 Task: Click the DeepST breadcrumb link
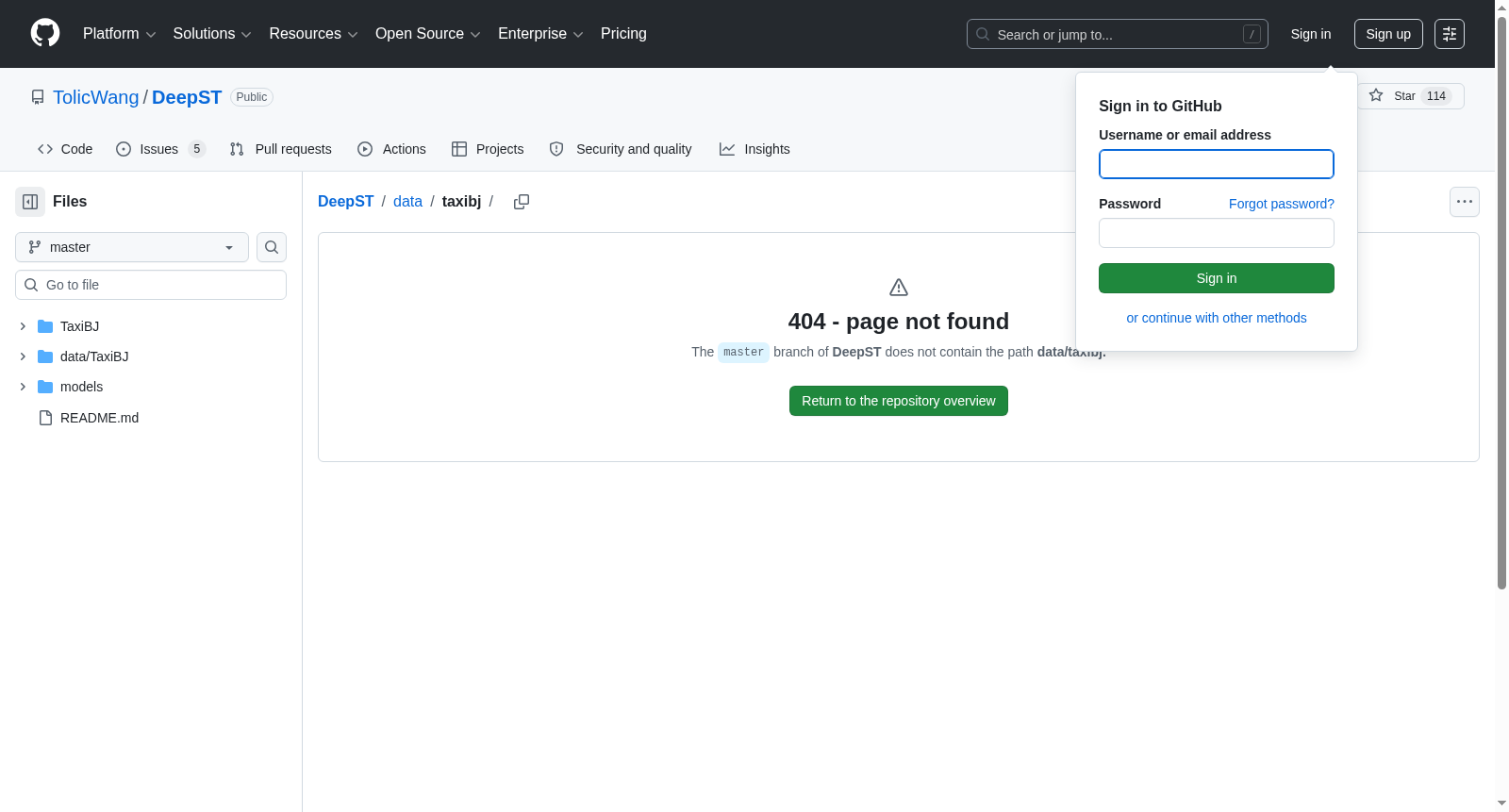345,201
